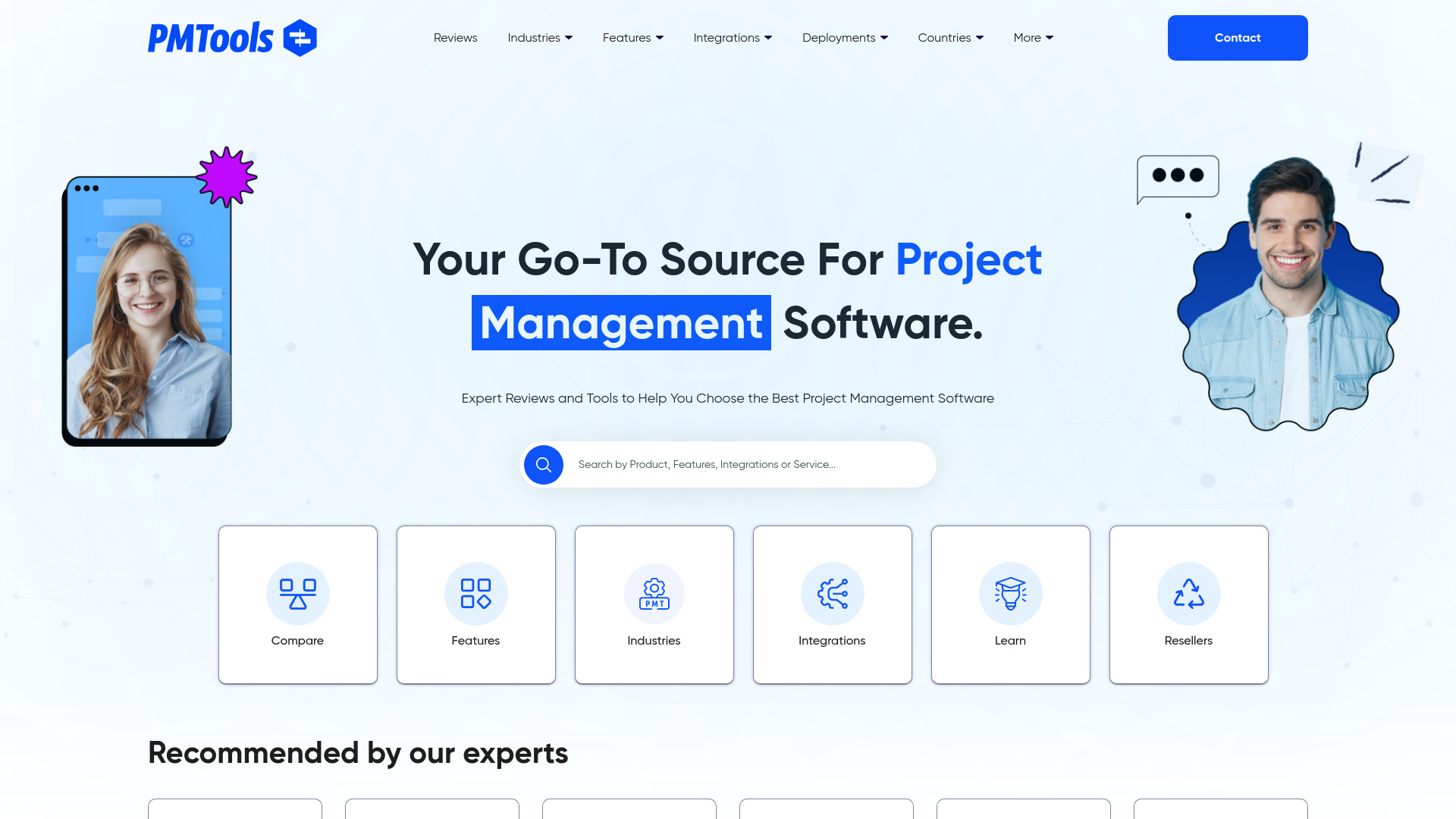Click on the Recommended by our experts section
The height and width of the screenshot is (819, 1456).
point(358,754)
